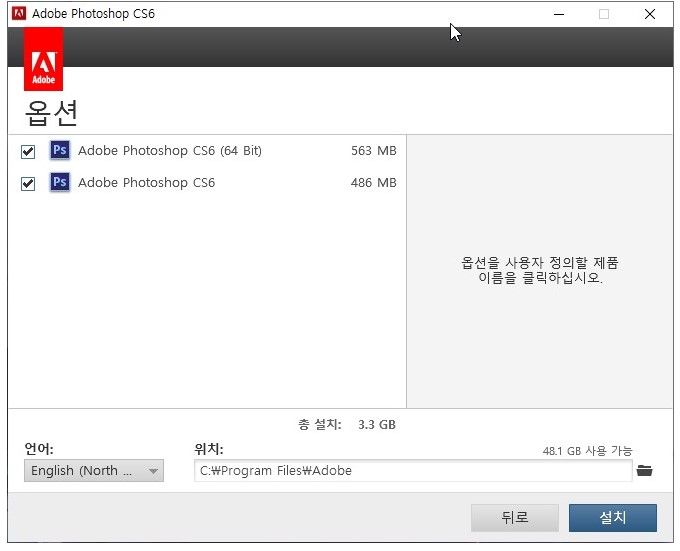The image size is (680, 551).
Task: Open the folder browse icon next to location
Action: (644, 470)
